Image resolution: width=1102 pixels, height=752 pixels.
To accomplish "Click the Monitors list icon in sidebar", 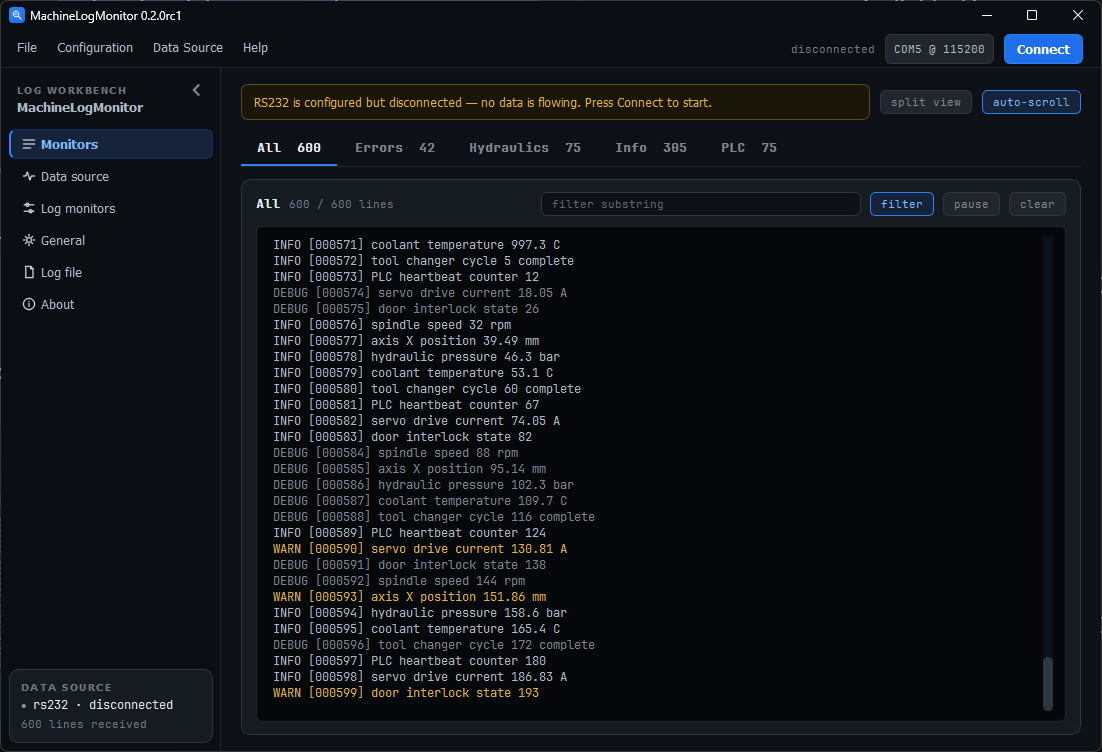I will tap(29, 144).
